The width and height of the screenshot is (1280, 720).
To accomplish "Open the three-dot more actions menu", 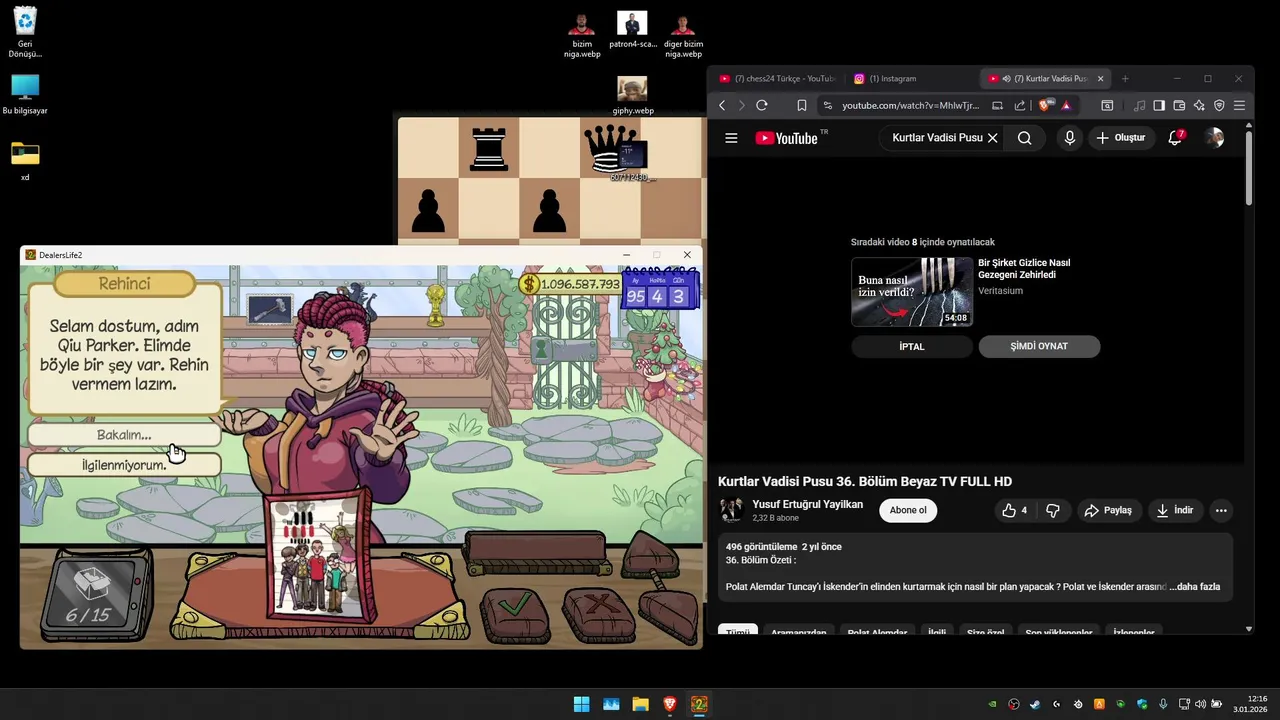I will coord(1221,510).
